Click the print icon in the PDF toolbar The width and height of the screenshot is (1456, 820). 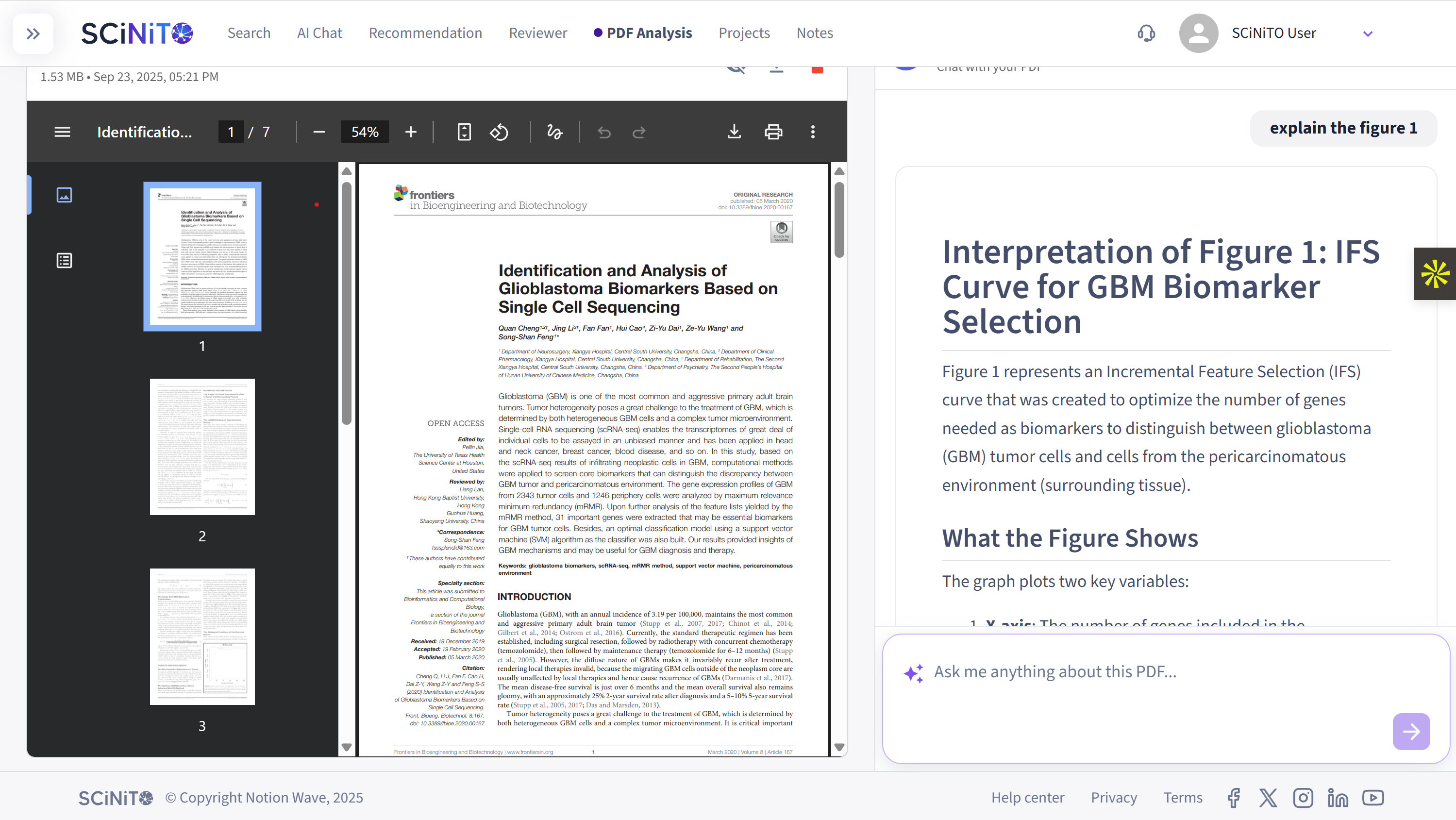point(773,132)
